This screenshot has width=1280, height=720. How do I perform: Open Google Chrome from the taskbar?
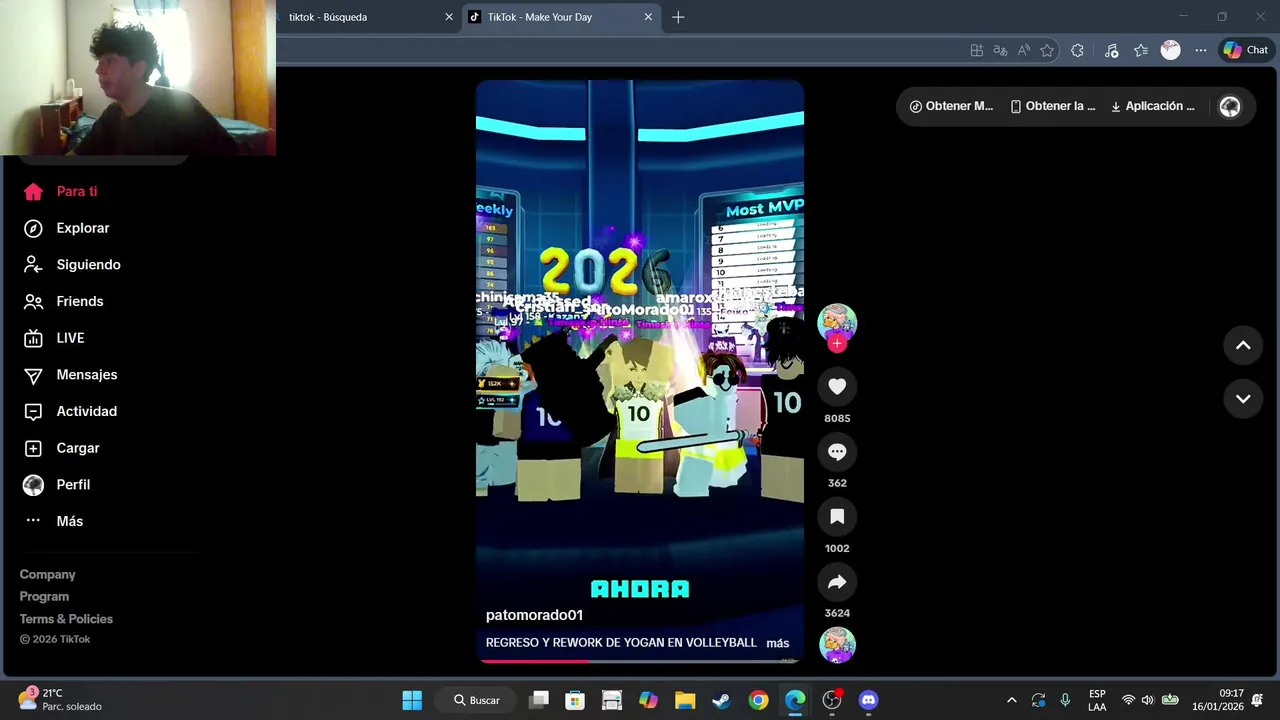point(758,700)
